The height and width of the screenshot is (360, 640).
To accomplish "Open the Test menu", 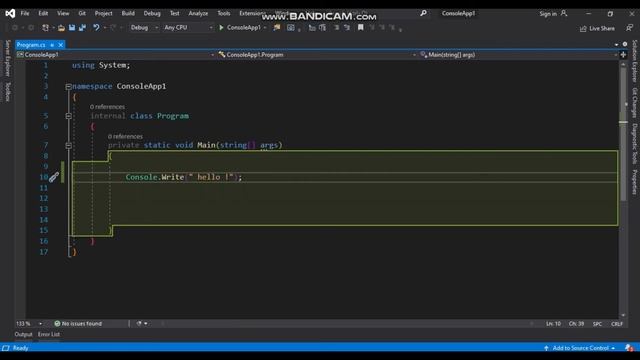I will pos(174,13).
